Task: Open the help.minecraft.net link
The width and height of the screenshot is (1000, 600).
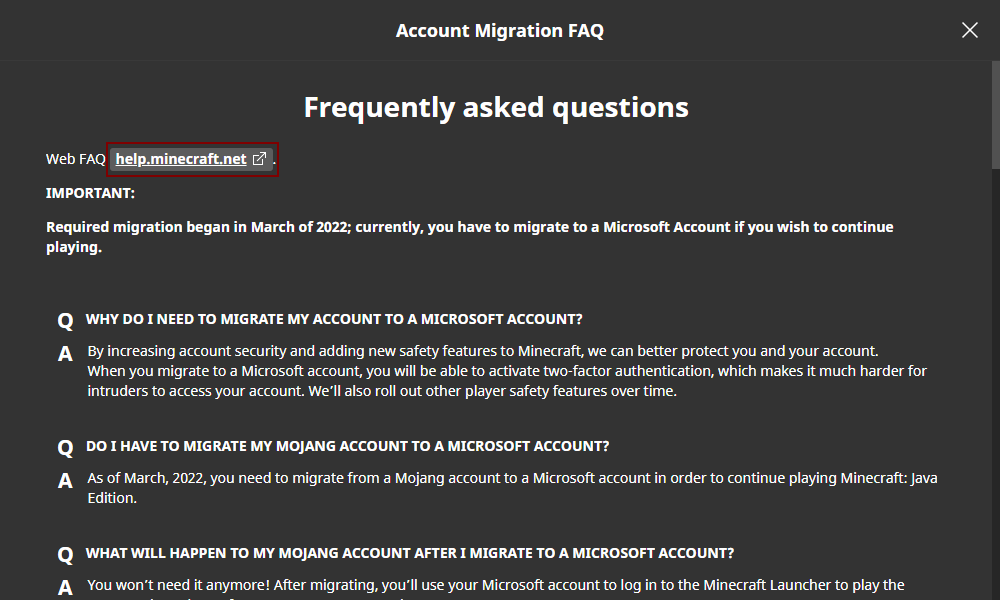Action: tap(181, 159)
